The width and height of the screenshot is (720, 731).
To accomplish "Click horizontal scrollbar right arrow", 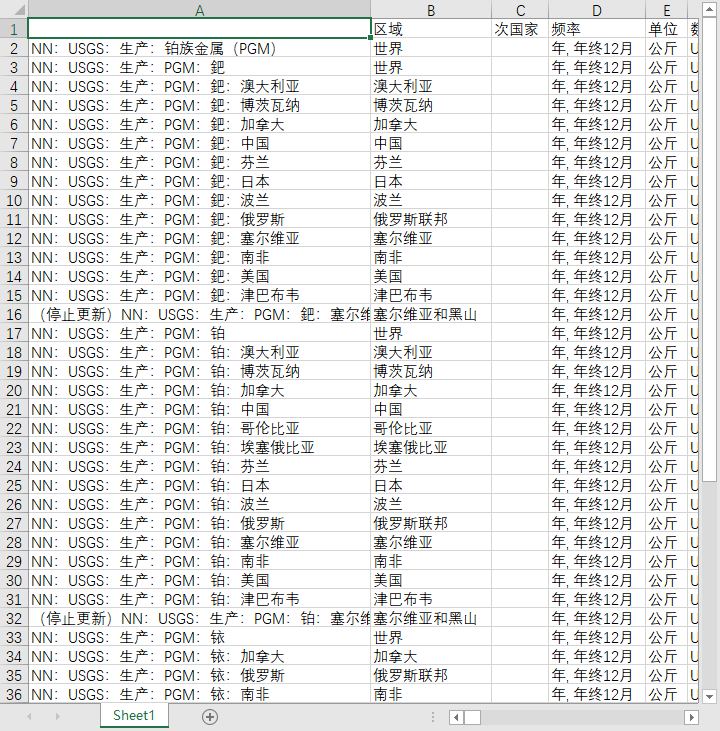I will [691, 717].
